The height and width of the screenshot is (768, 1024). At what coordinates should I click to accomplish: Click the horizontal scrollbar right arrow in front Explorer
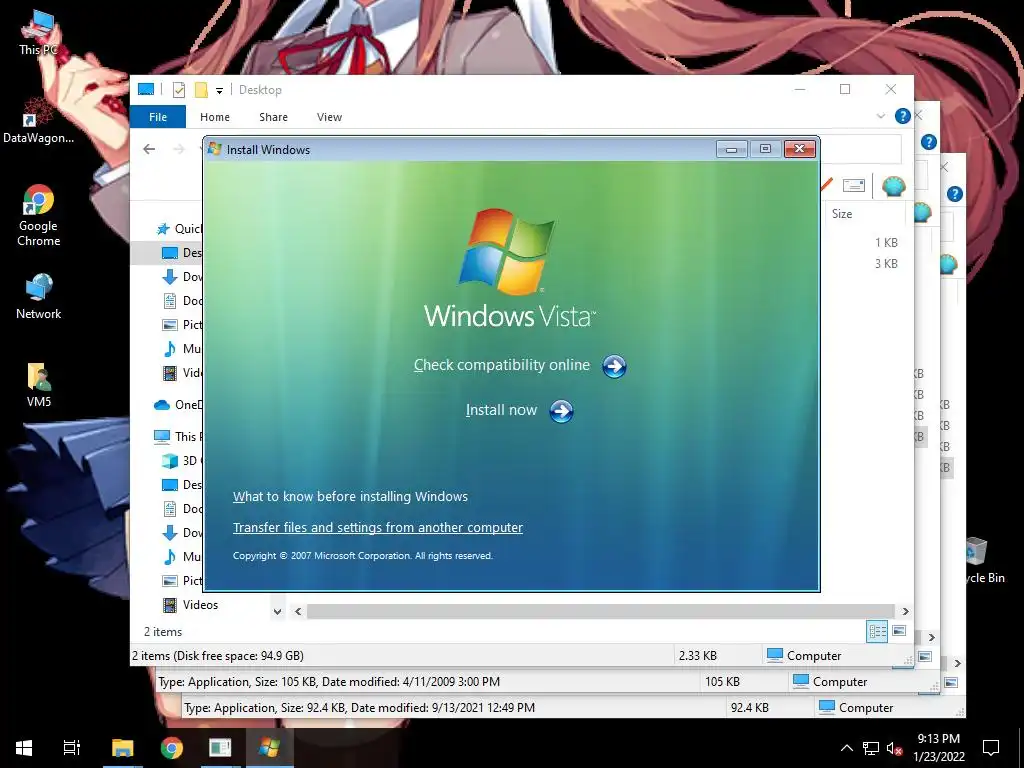click(905, 612)
